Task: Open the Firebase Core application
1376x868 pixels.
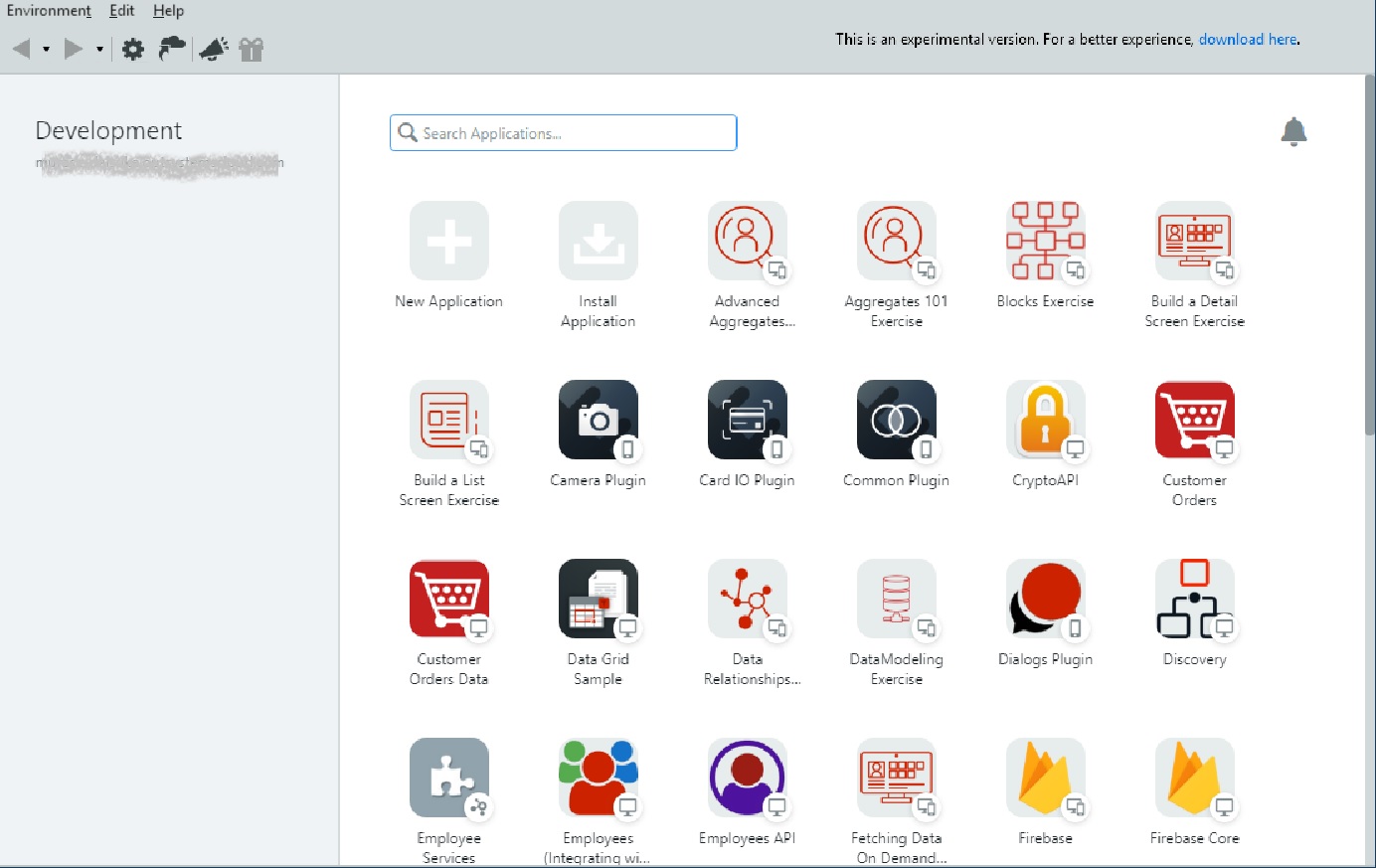Action: (x=1194, y=778)
